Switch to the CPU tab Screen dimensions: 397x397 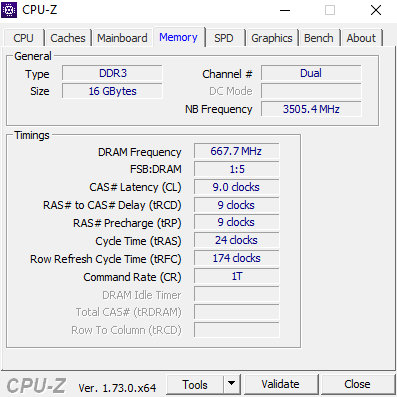pyautogui.click(x=23, y=38)
